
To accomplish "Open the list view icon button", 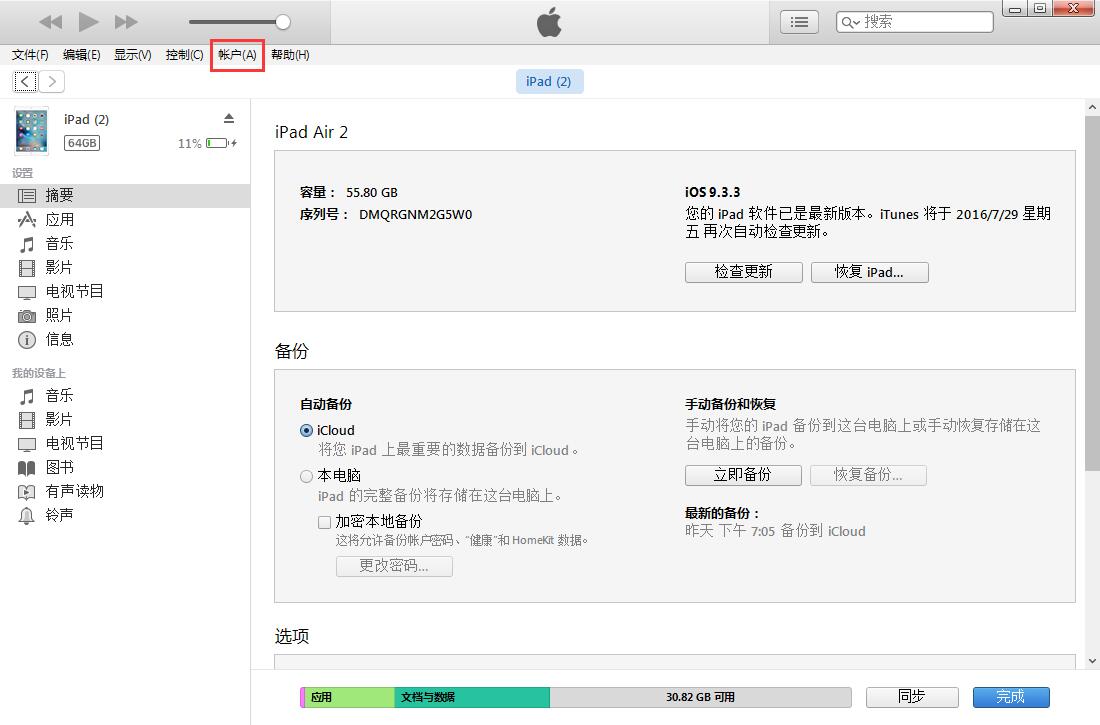I will (799, 22).
